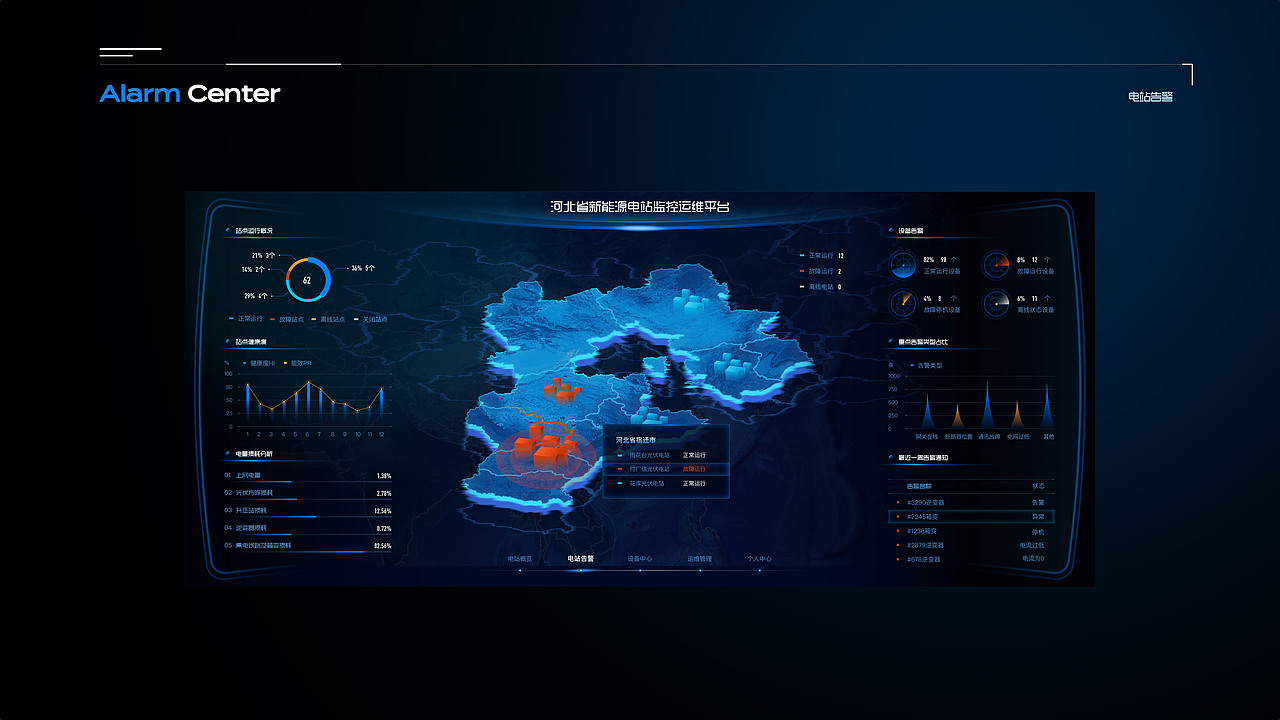Click the donut chart center showing 62
1280x720 pixels.
(307, 280)
